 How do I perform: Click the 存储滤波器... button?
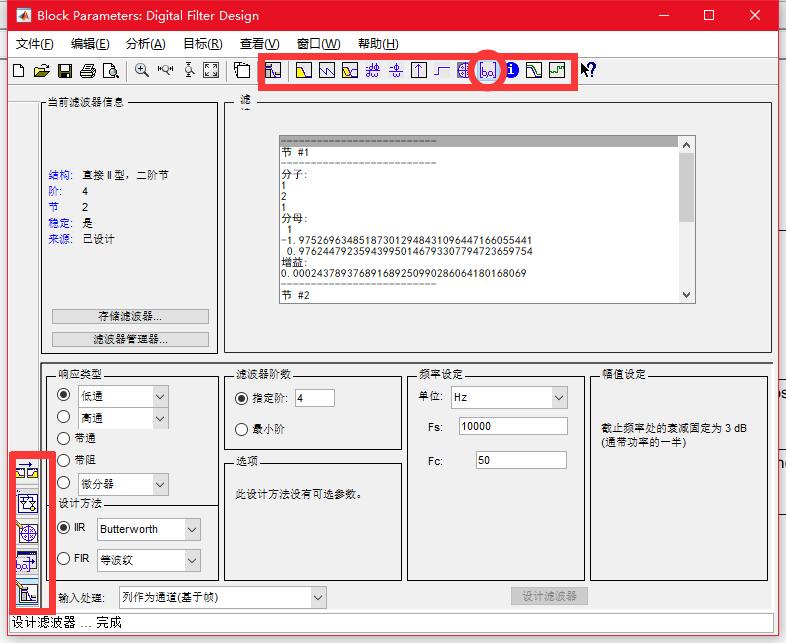tap(130, 316)
